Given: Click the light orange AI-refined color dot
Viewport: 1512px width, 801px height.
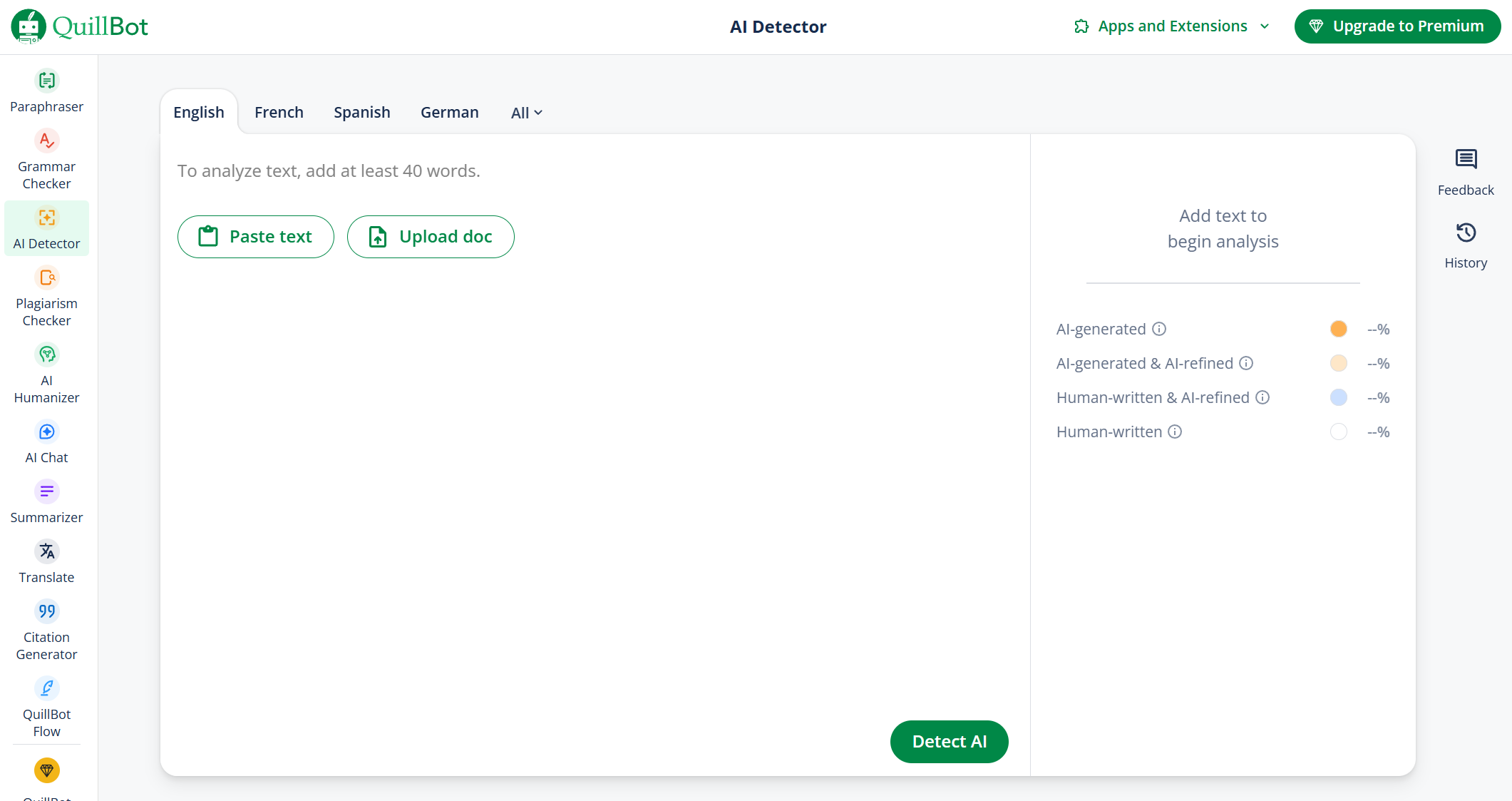Looking at the screenshot, I should pyautogui.click(x=1339, y=363).
